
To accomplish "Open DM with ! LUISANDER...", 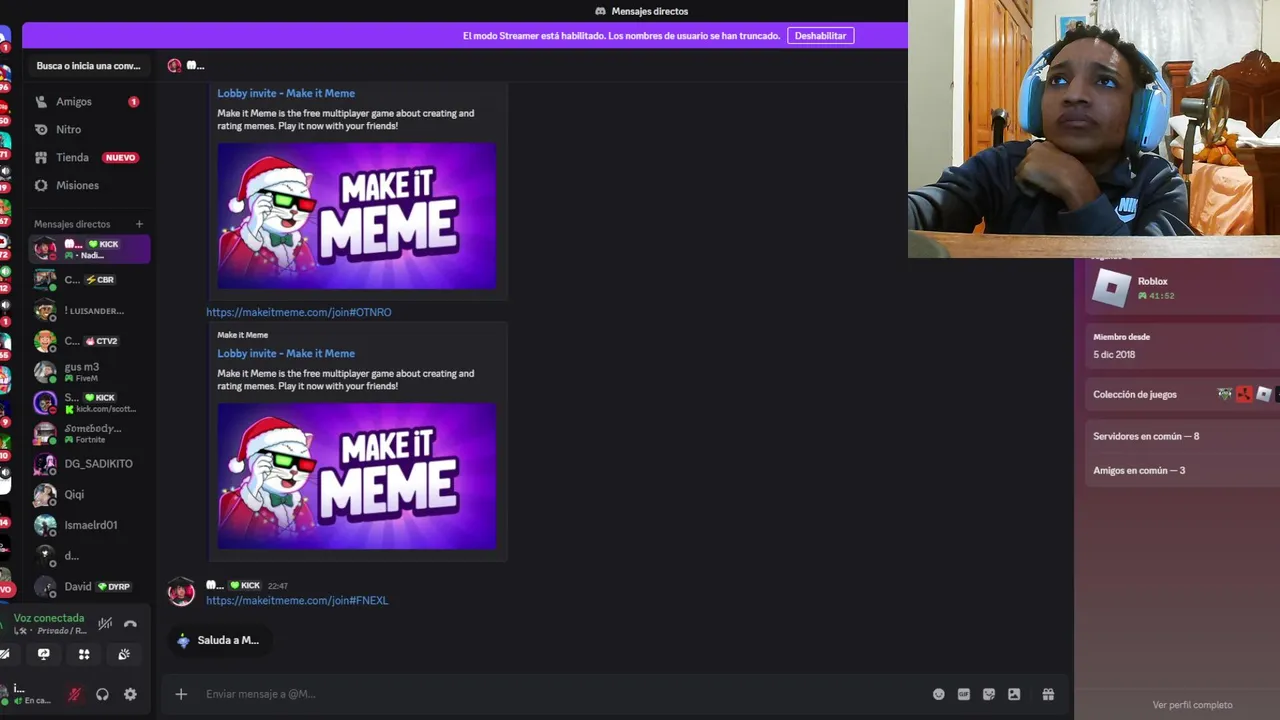I will [89, 311].
